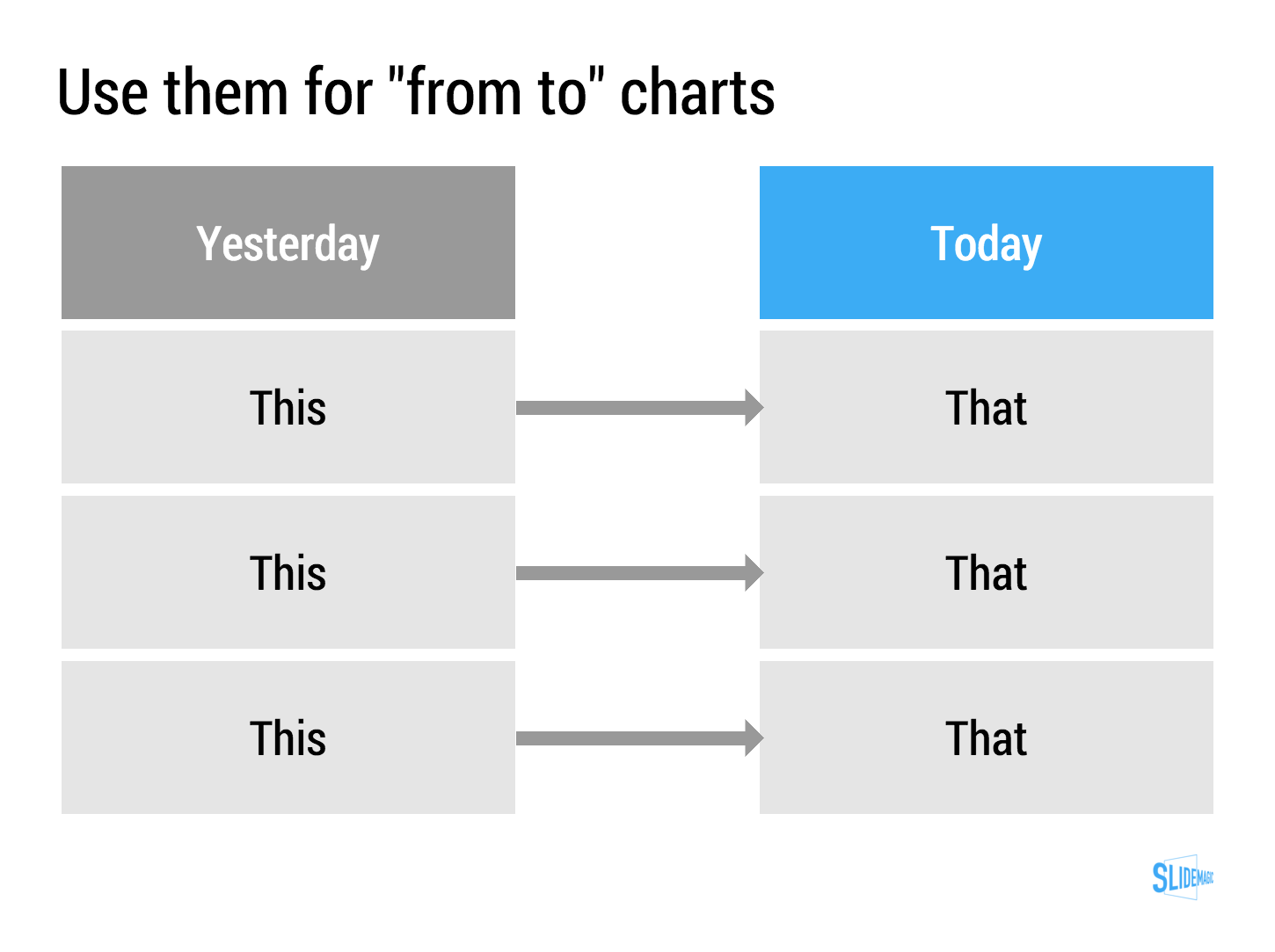Click the first That box
The height and width of the screenshot is (952, 1275).
click(x=987, y=407)
